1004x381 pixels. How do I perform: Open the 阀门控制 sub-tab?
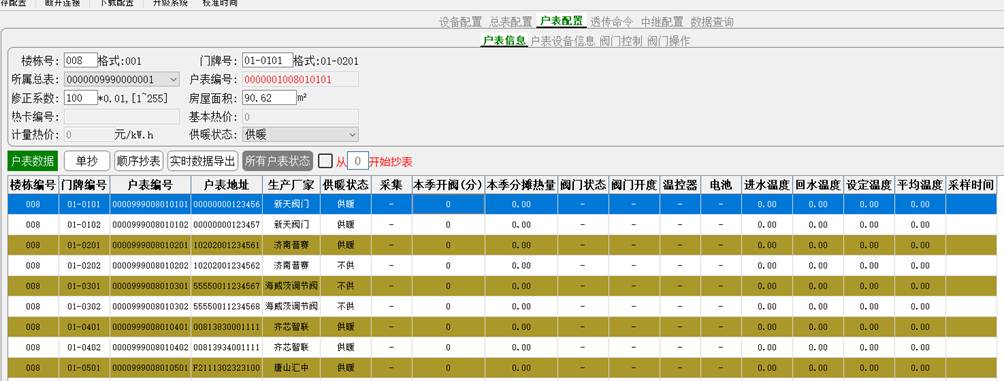(x=620, y=41)
